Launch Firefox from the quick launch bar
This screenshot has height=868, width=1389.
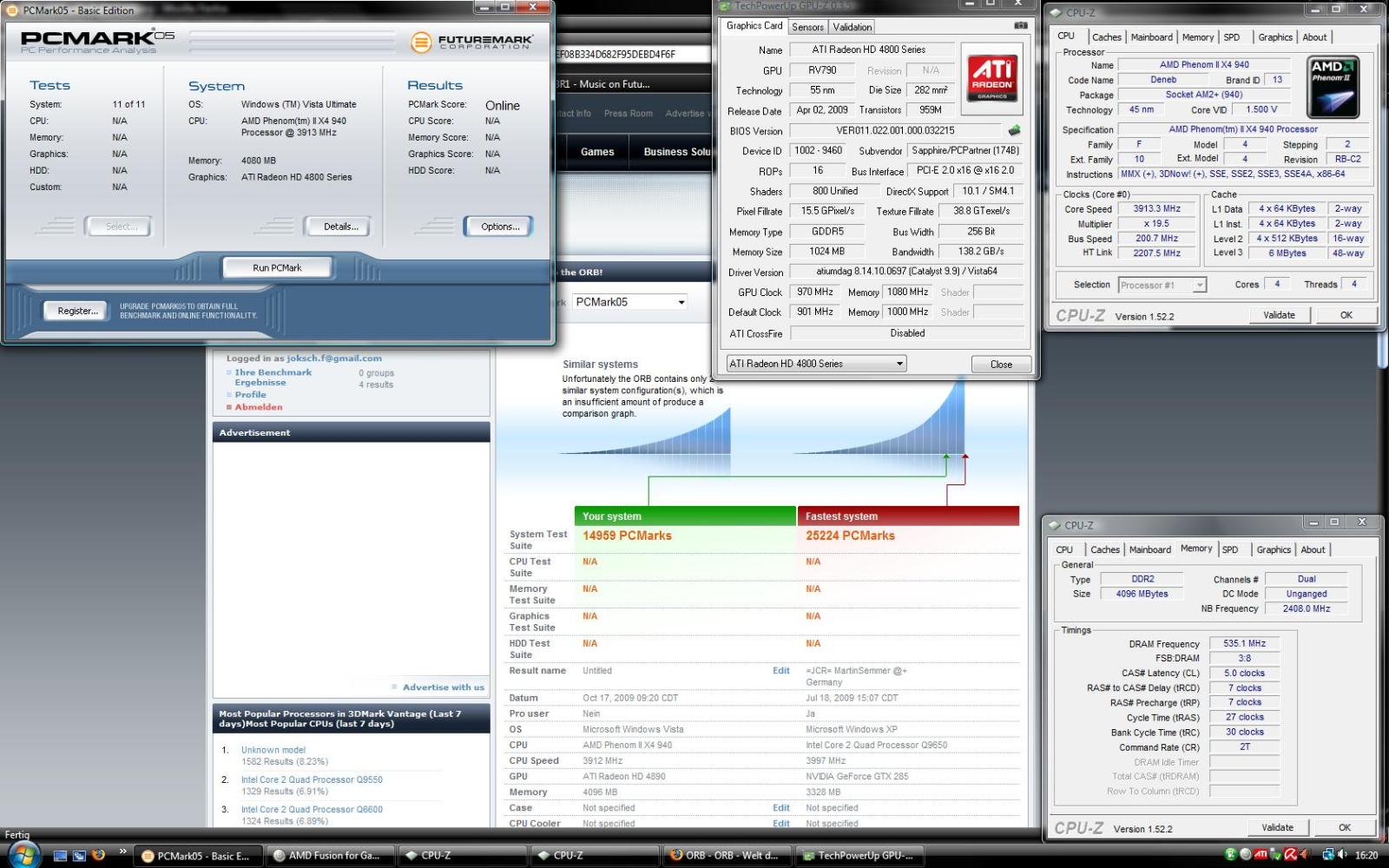98,855
